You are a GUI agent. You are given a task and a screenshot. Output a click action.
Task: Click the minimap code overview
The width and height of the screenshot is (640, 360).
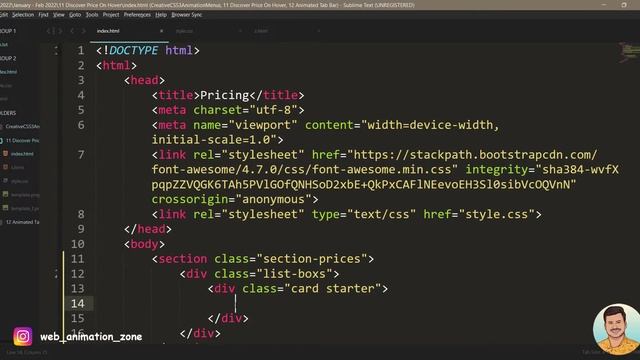coord(629,53)
